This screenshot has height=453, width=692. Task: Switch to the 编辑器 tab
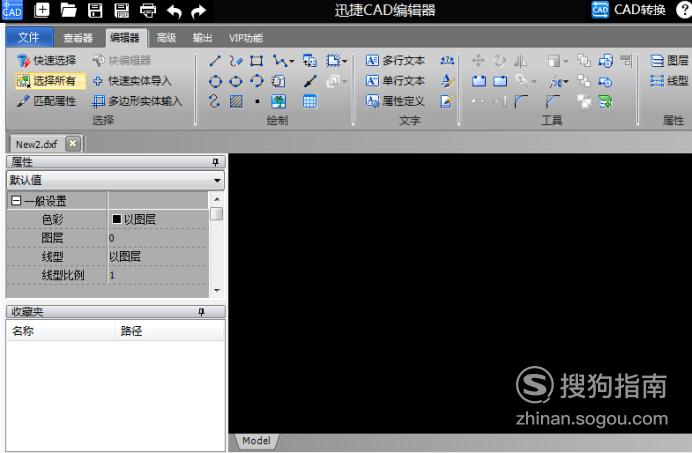pyautogui.click(x=125, y=38)
